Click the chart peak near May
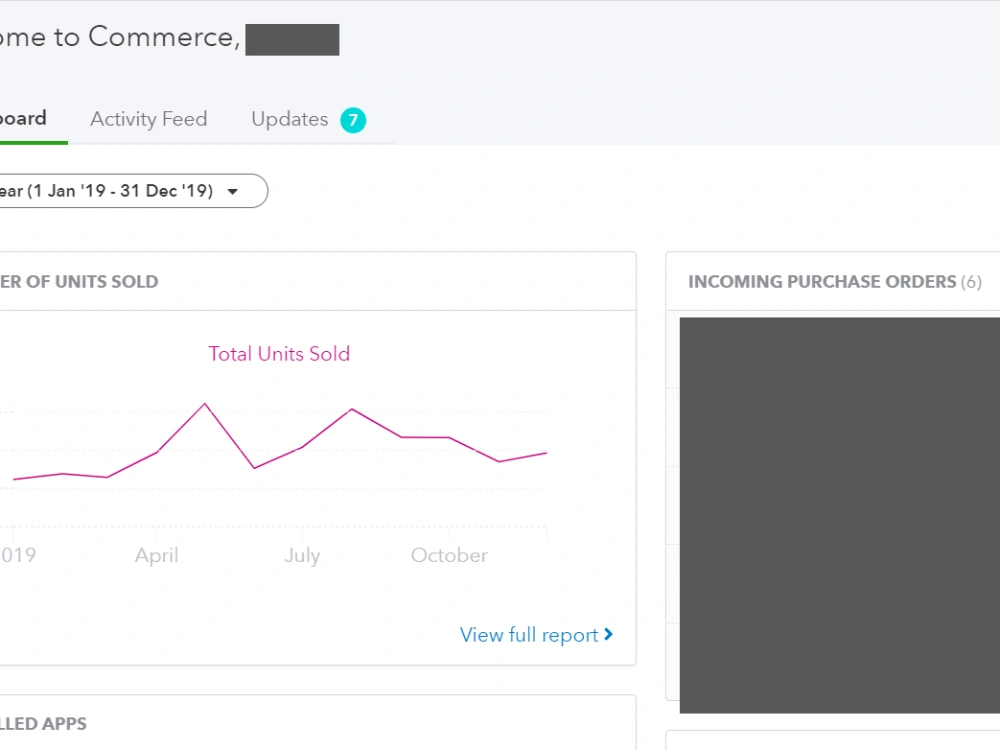This screenshot has height=750, width=1000. click(205, 404)
